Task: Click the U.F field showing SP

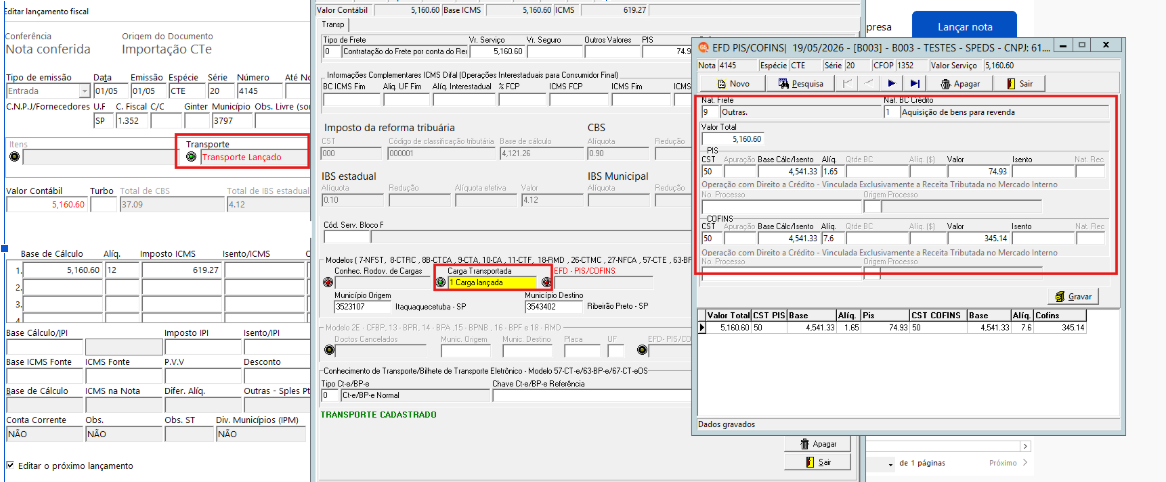Action: [x=102, y=120]
